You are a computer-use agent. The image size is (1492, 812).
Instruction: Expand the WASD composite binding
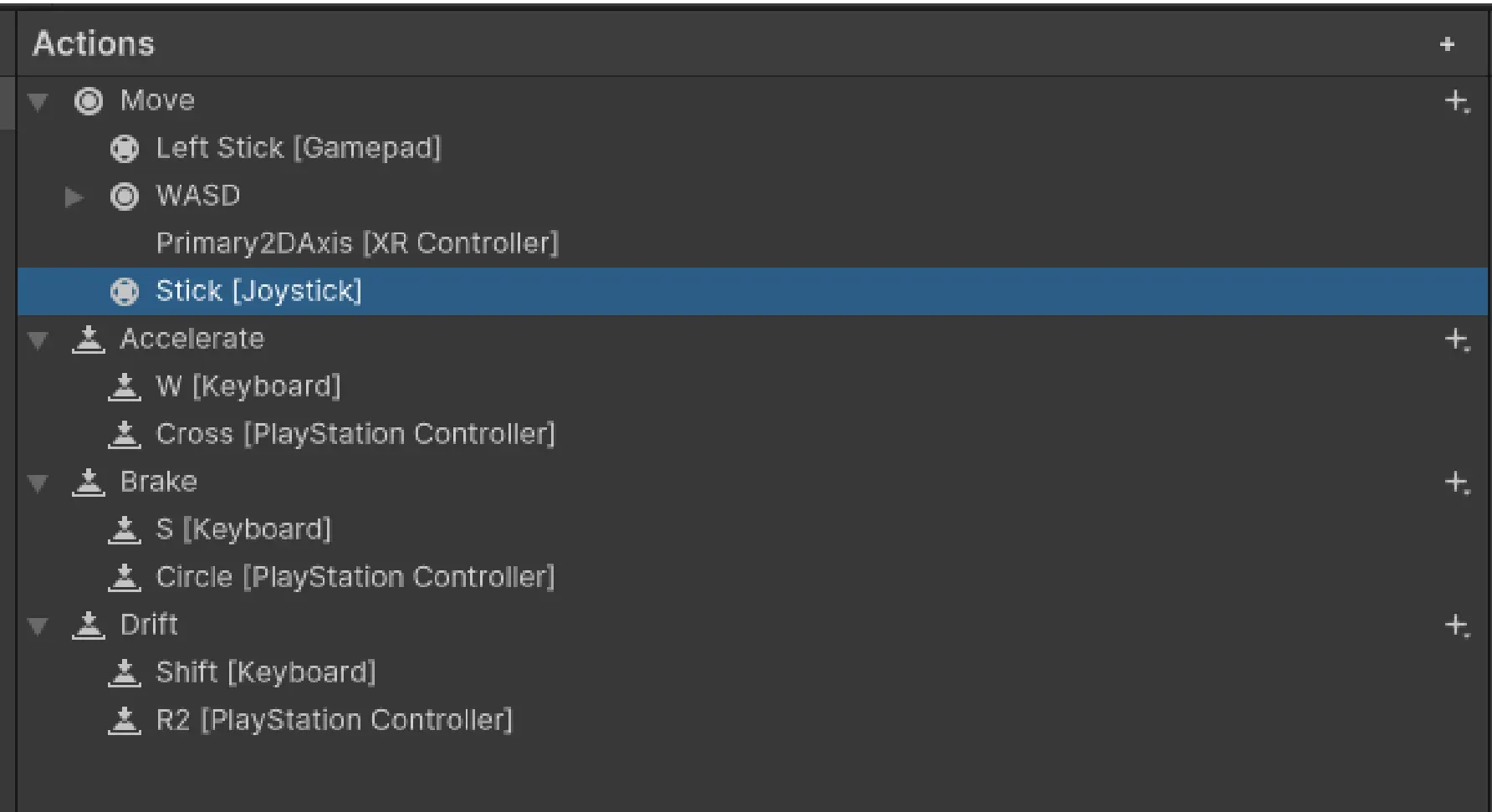pos(75,196)
